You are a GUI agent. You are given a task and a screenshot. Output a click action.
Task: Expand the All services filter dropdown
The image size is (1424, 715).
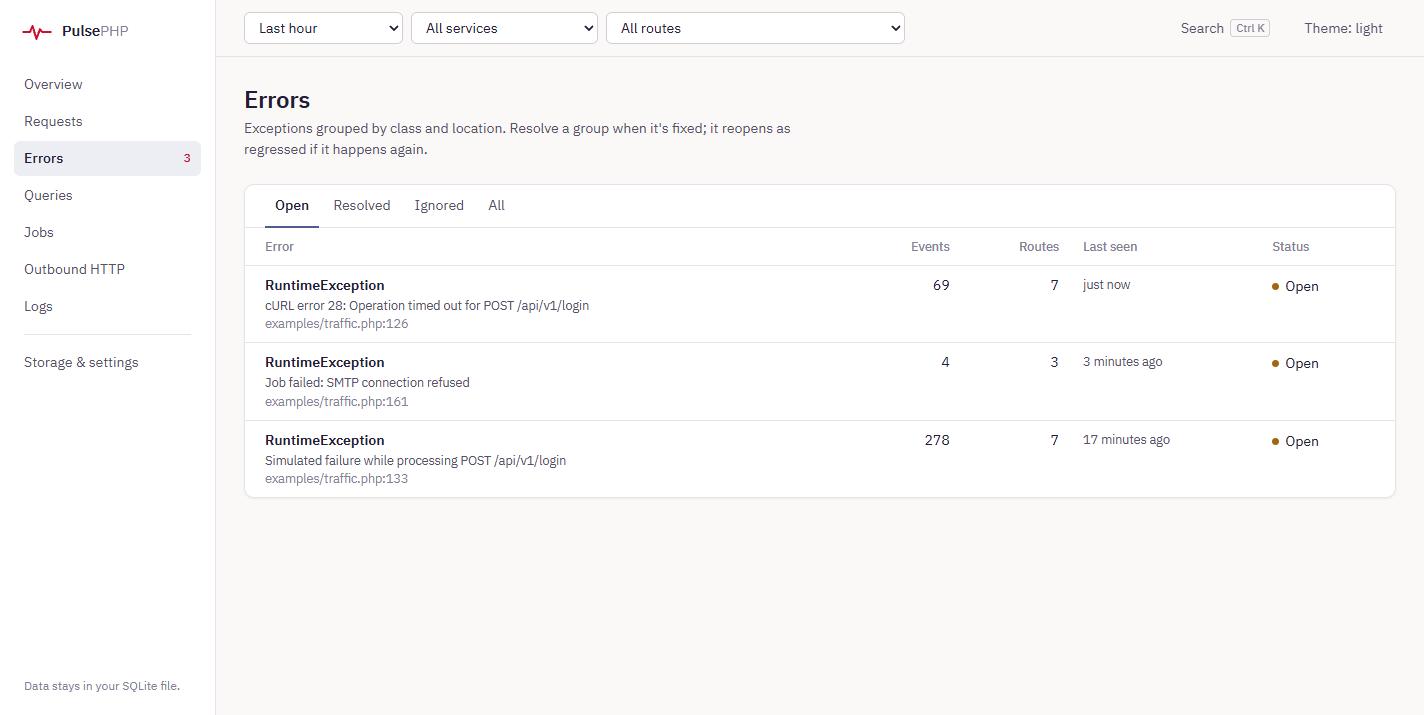504,28
